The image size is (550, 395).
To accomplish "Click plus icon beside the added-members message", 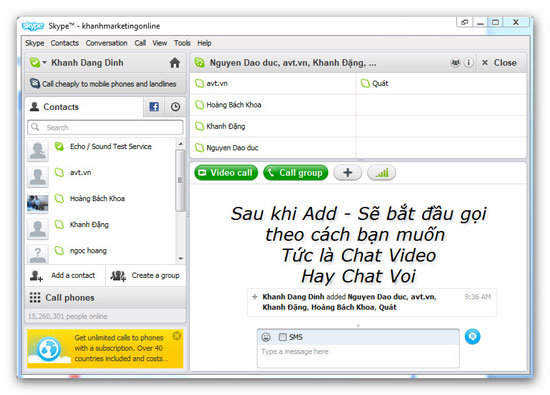I will tap(255, 297).
